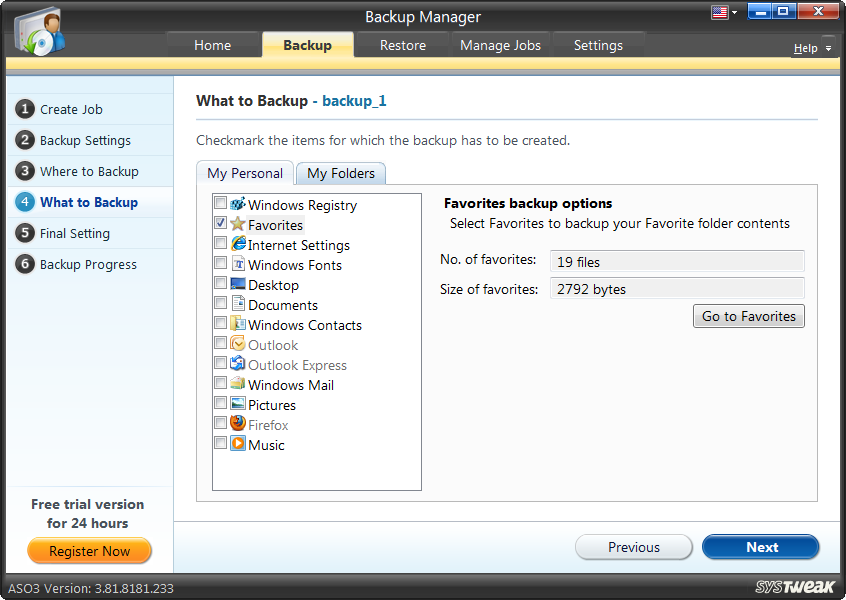Select the Internet Settings globe icon
The image size is (846, 600).
click(237, 245)
